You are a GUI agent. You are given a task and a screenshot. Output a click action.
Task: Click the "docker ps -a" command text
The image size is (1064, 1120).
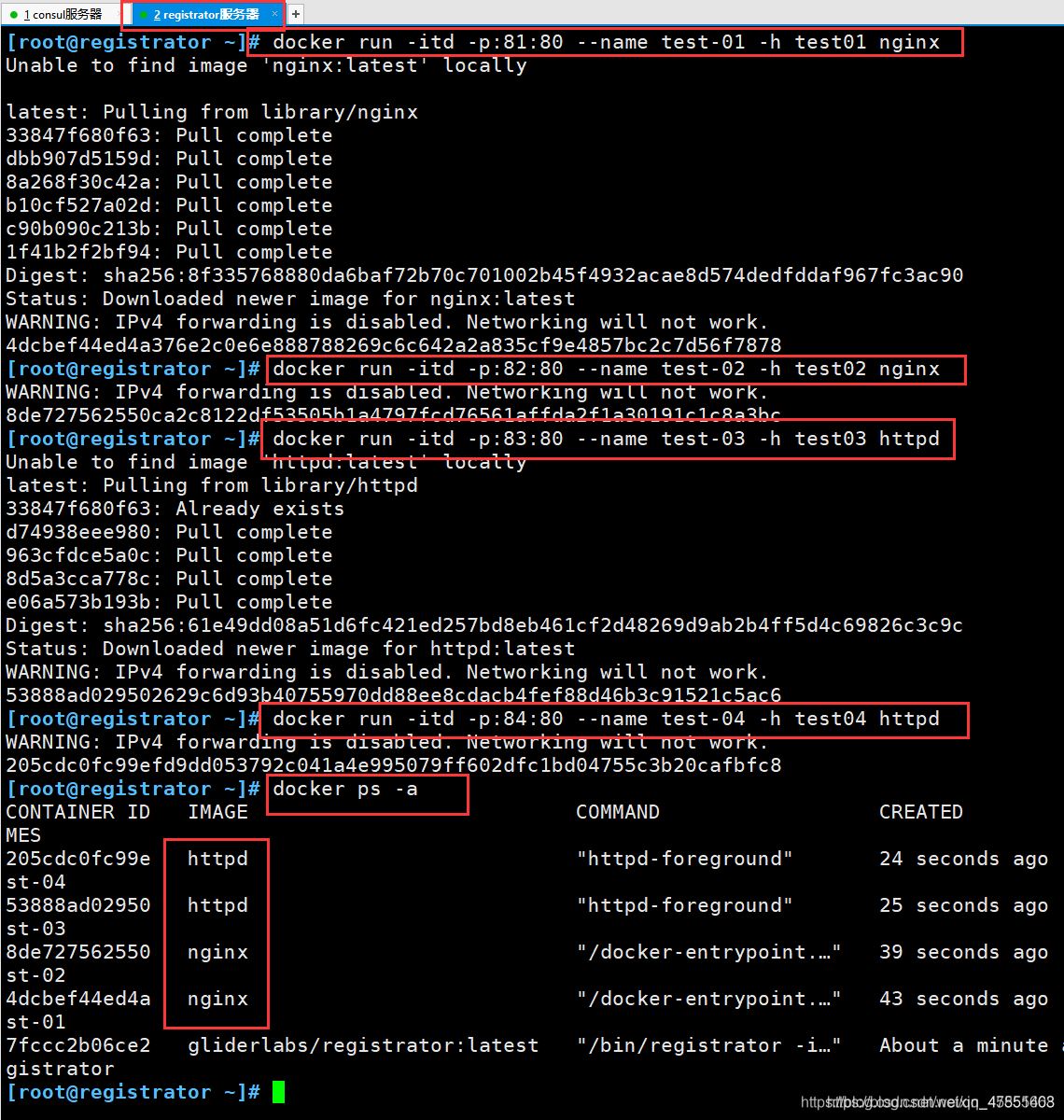coord(345,789)
